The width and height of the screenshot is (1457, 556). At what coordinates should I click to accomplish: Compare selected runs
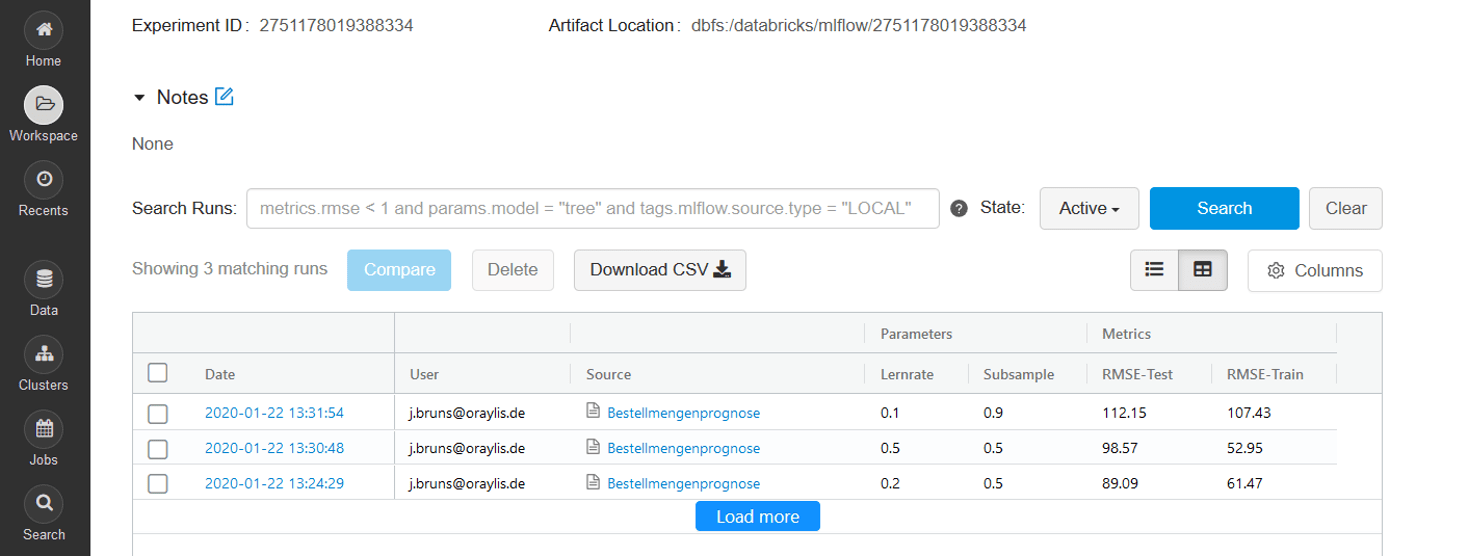click(x=399, y=270)
